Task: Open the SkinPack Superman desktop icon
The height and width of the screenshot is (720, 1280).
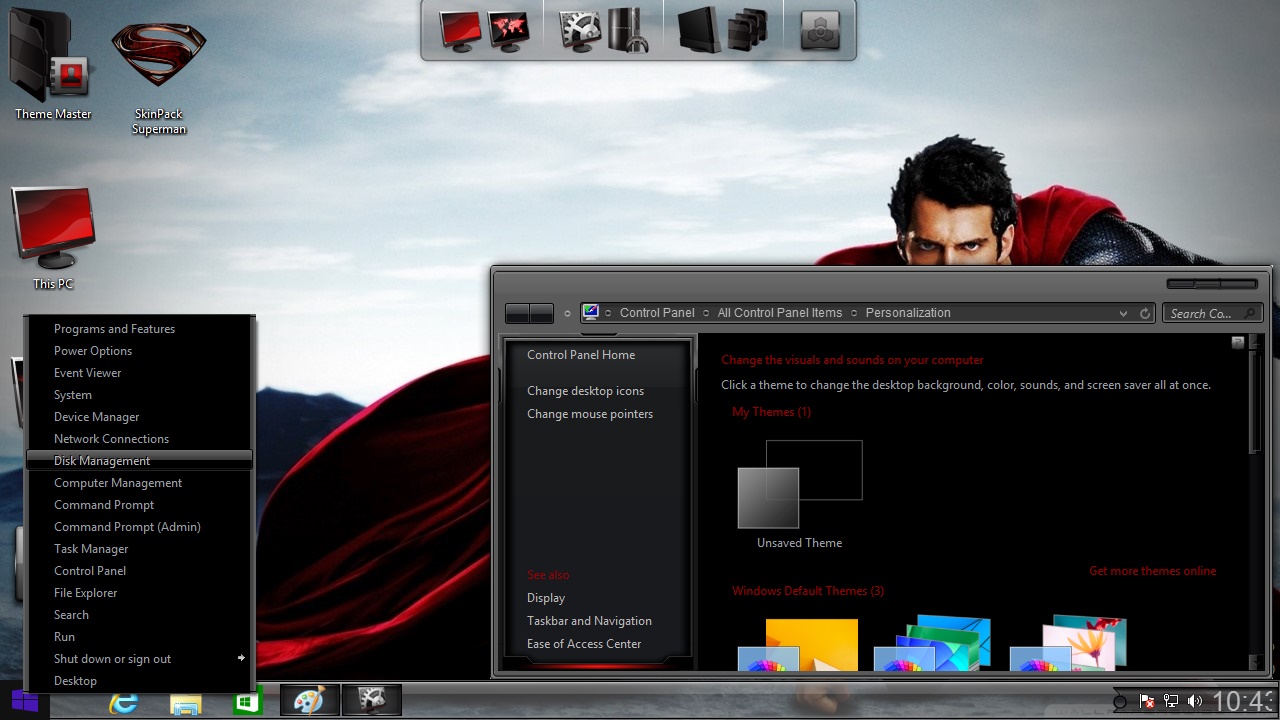Action: pyautogui.click(x=158, y=78)
